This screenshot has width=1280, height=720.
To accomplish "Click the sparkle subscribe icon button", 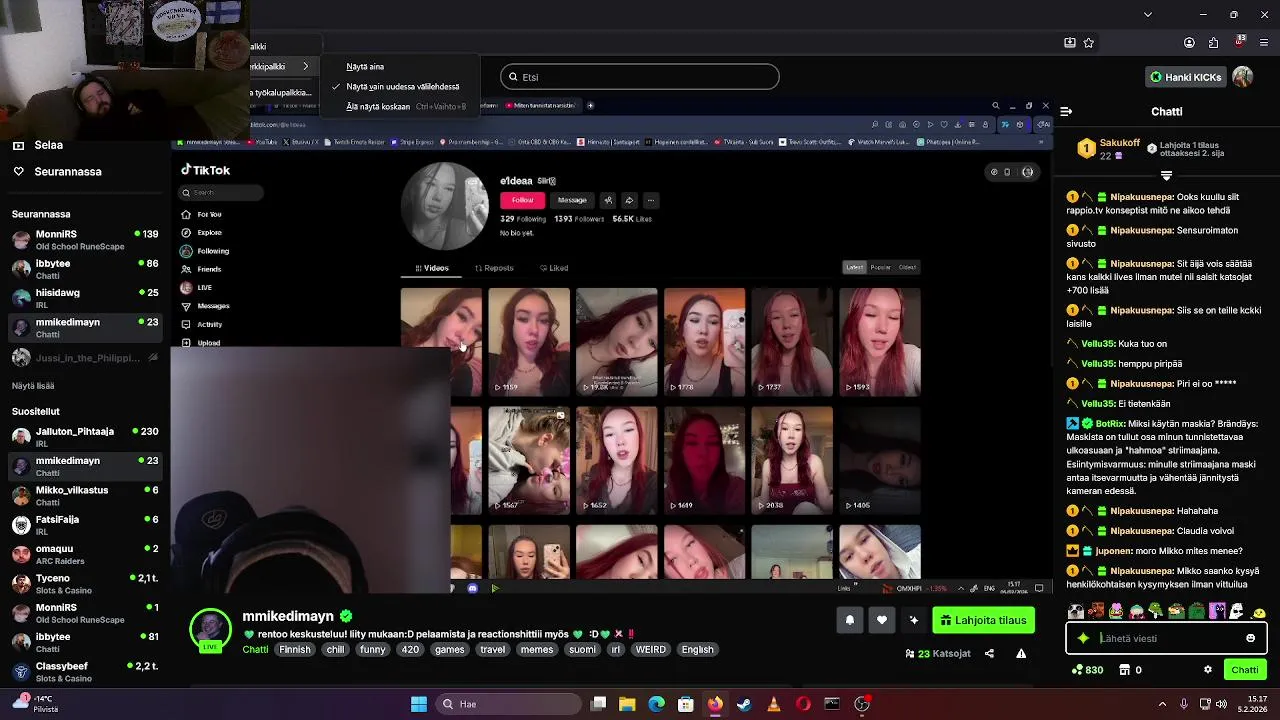I will (914, 620).
